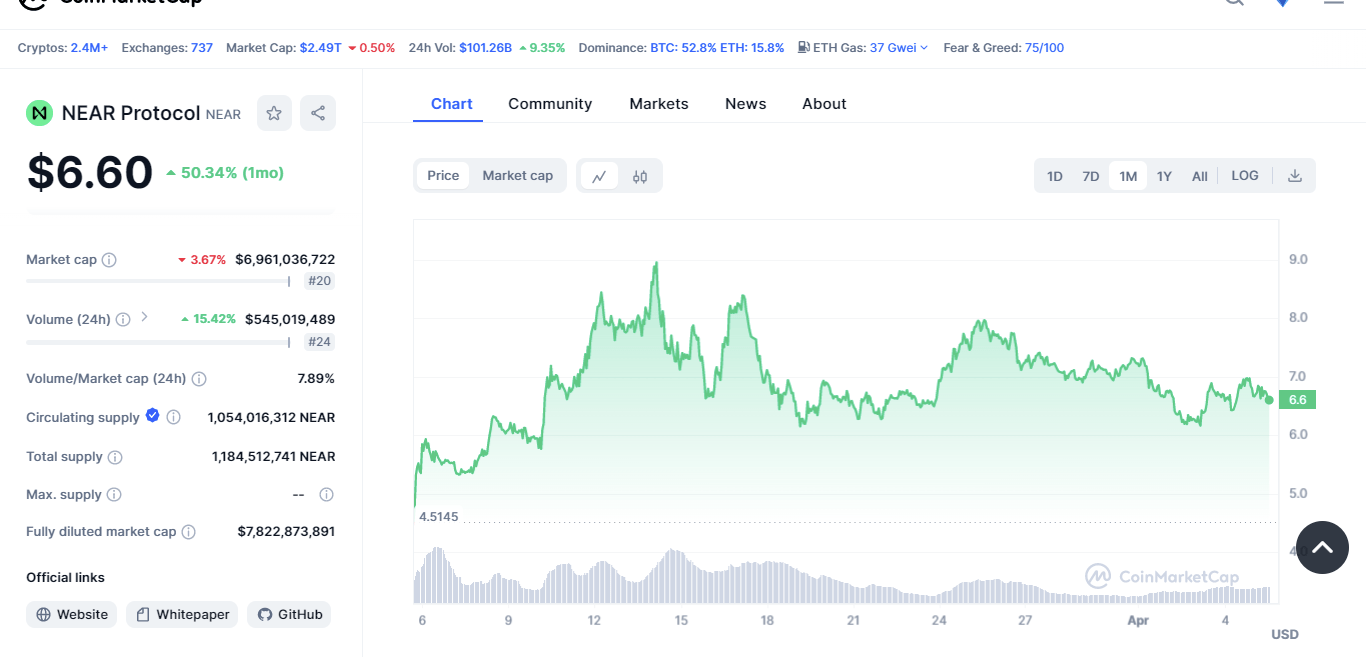
Task: Open the News tab
Action: coord(746,104)
